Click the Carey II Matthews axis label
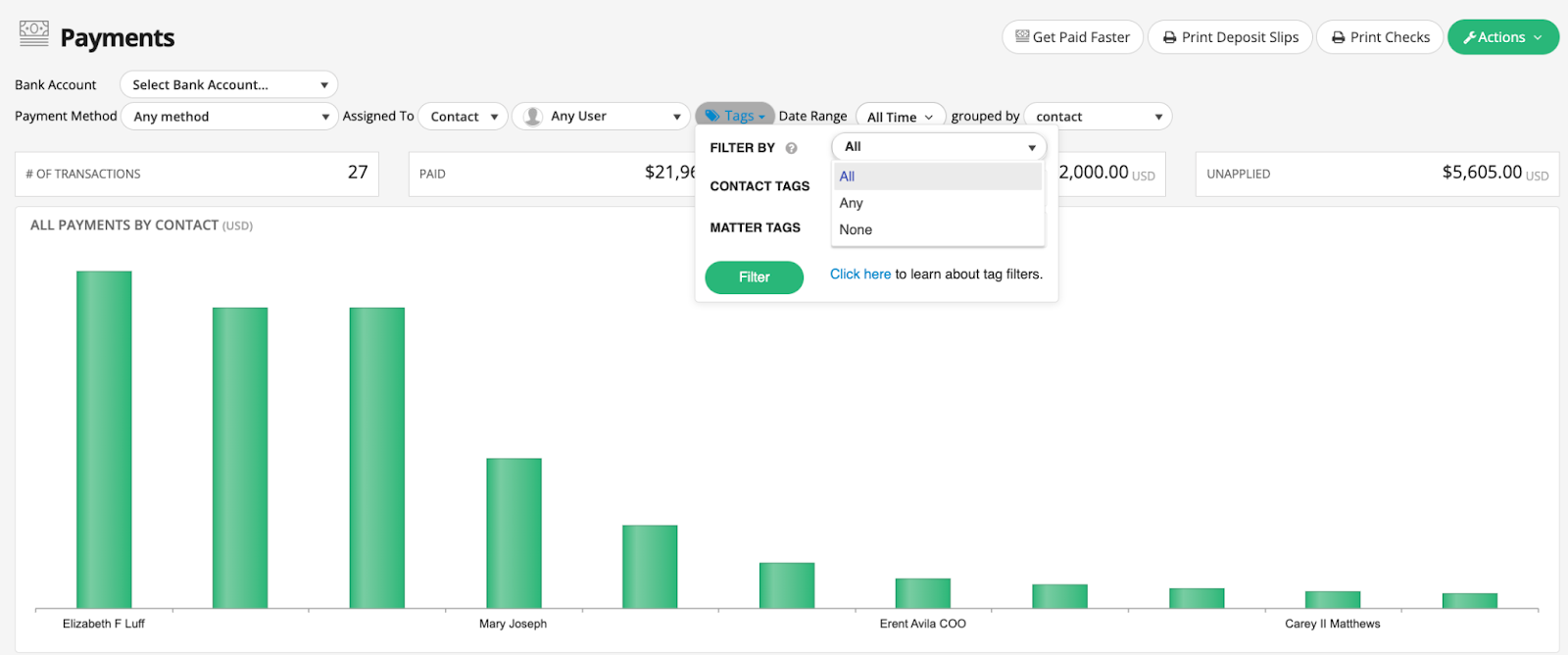The image size is (1568, 655). [x=1332, y=624]
